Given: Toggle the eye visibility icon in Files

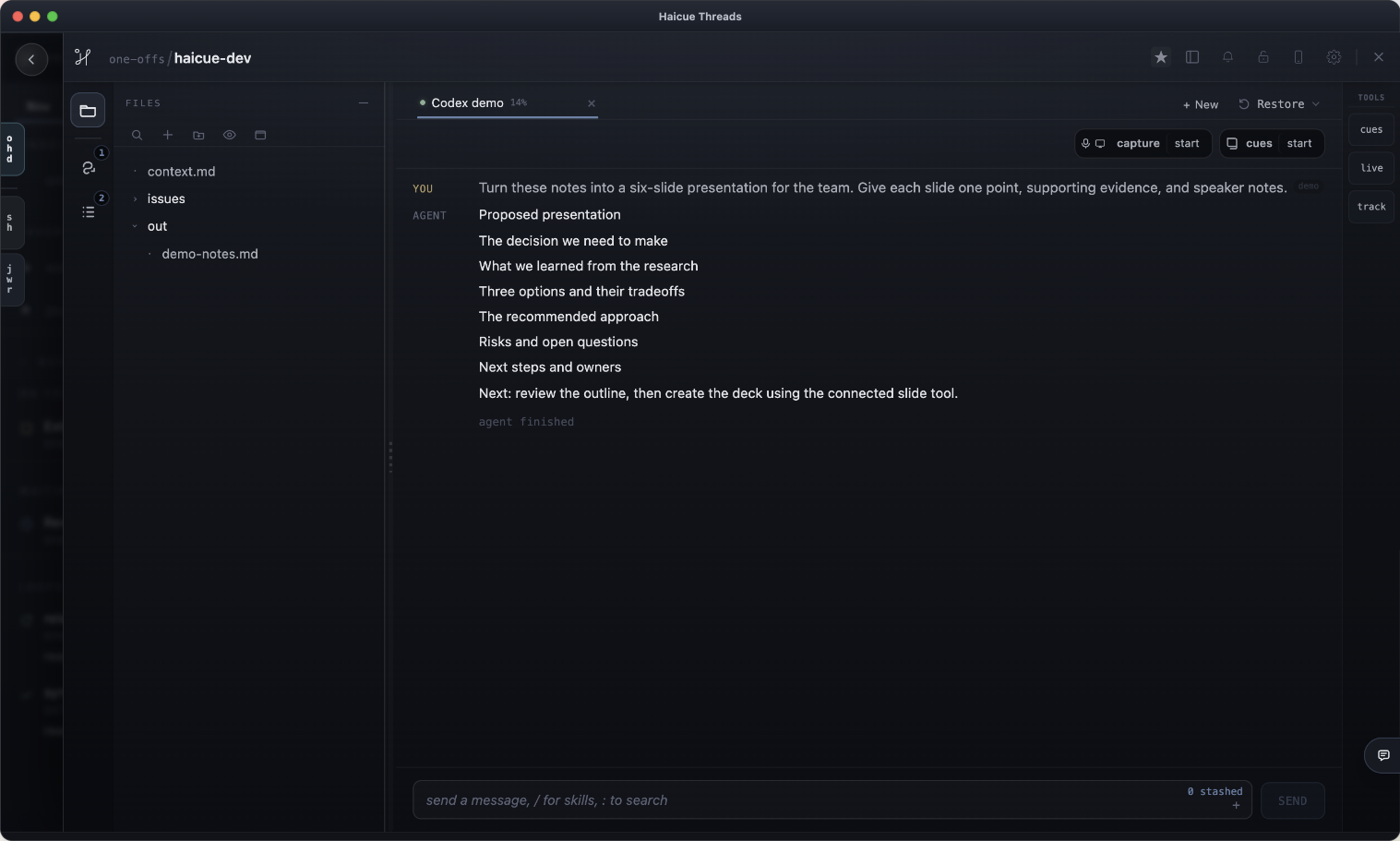Looking at the screenshot, I should click(x=230, y=135).
